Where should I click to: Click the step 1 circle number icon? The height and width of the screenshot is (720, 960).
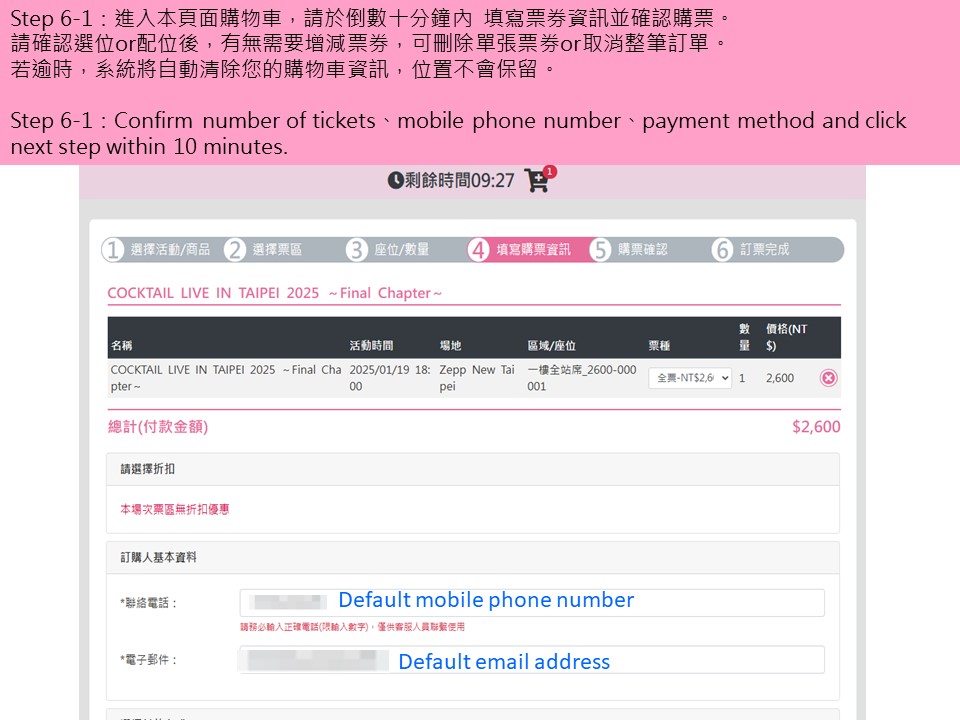[113, 250]
